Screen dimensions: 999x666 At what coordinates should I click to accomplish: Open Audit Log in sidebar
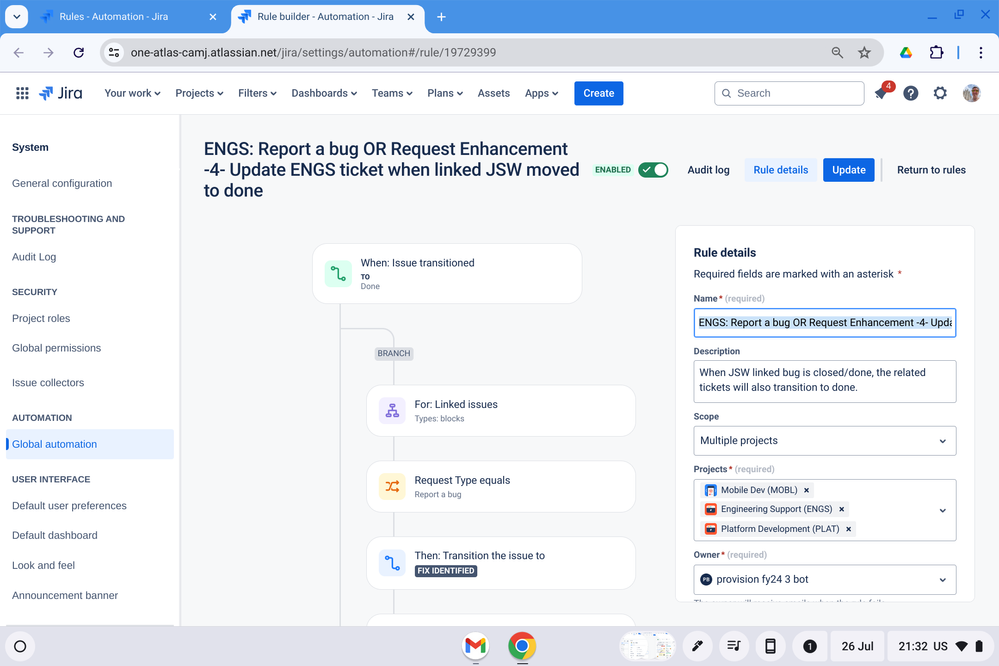click(34, 257)
